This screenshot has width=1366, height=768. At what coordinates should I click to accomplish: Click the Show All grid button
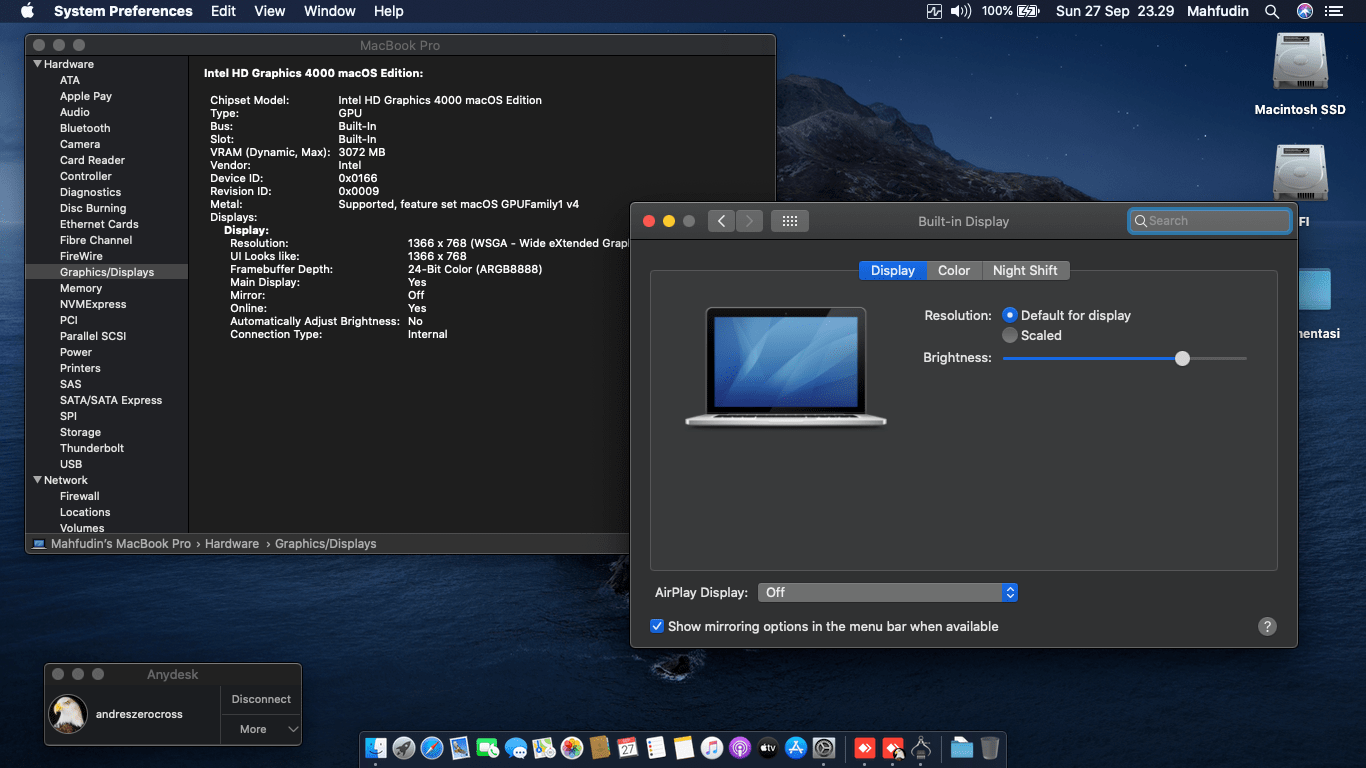tap(789, 221)
